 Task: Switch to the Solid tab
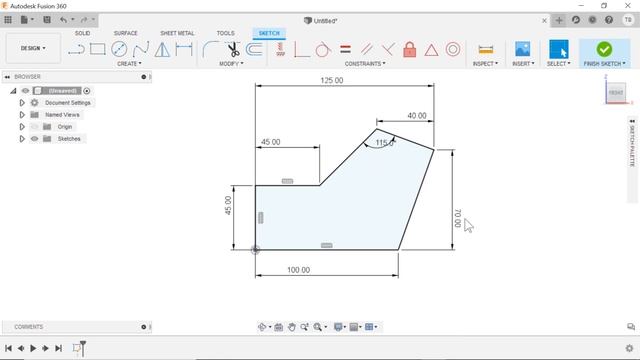pyautogui.click(x=82, y=33)
